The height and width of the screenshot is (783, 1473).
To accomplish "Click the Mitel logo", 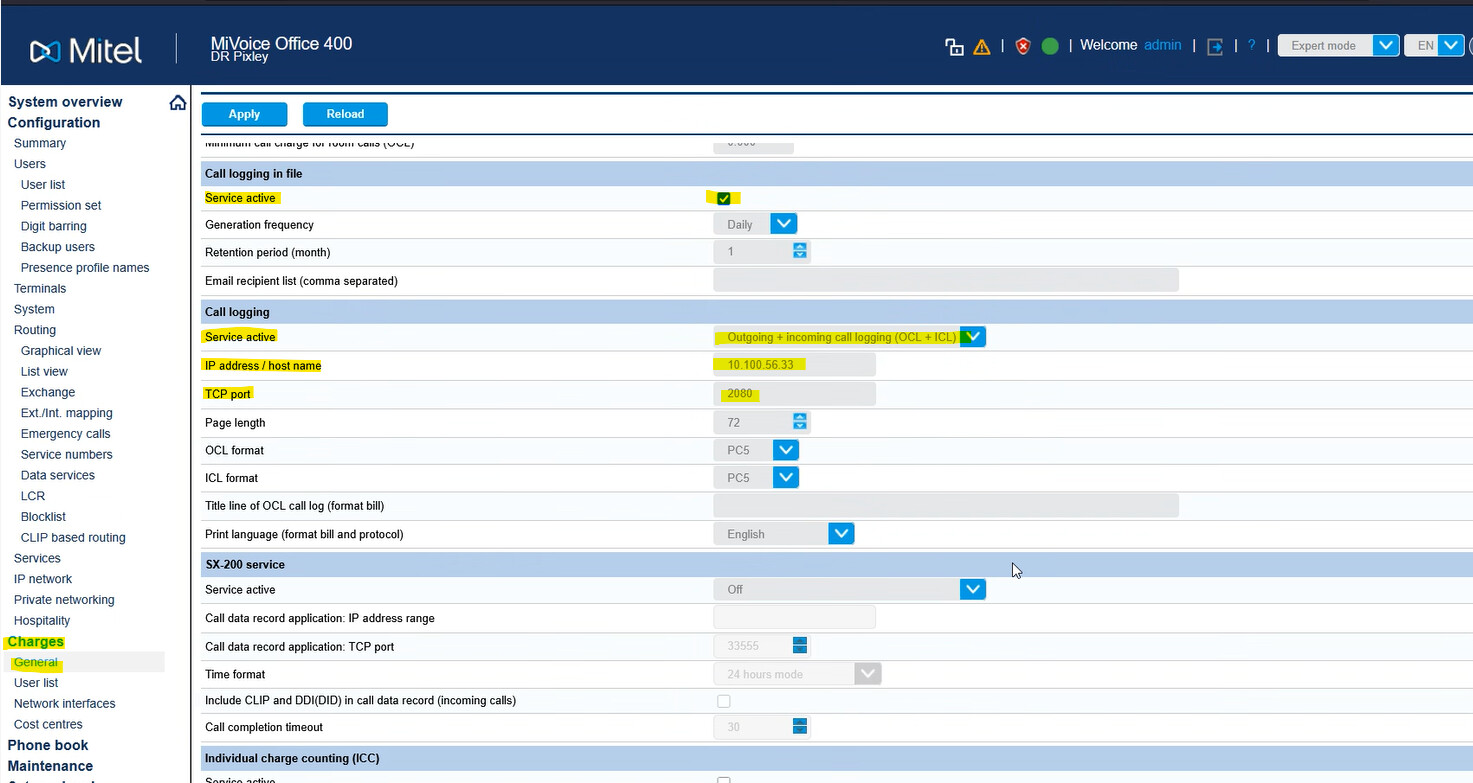I will click(86, 50).
